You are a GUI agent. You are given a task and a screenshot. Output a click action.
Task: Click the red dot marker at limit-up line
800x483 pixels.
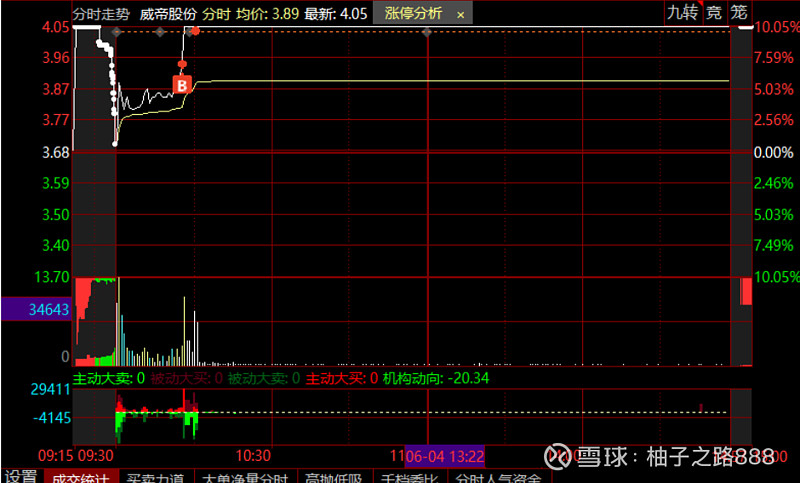[x=195, y=32]
